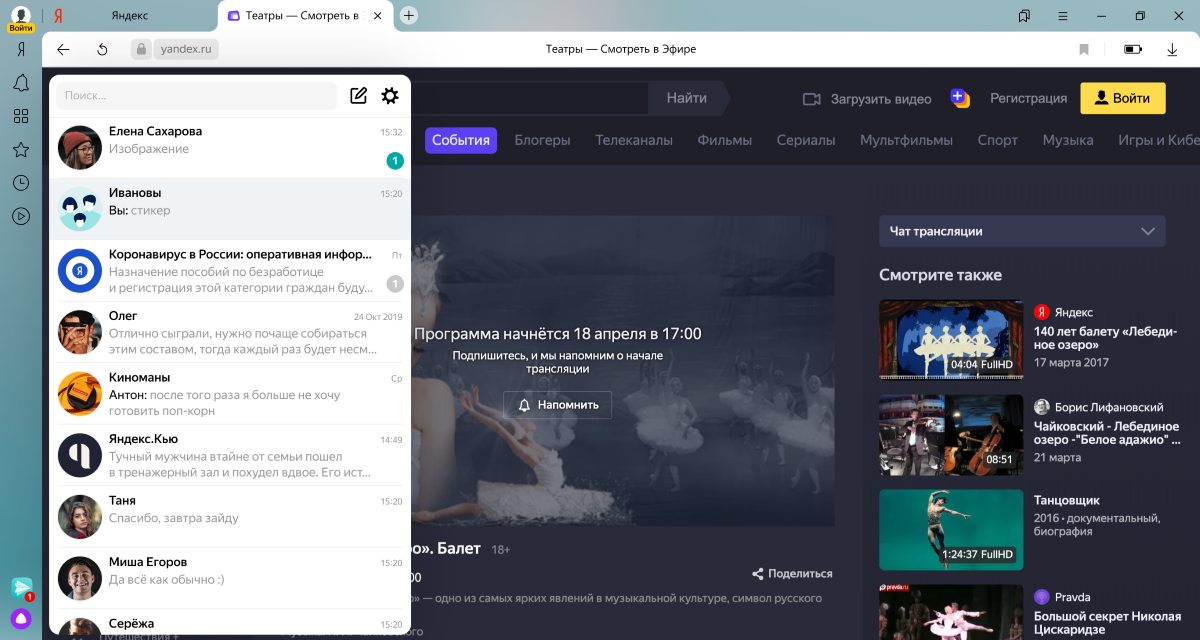Open Яндекс.Кью channel
Image resolution: width=1200 pixels, height=640 pixels.
click(230, 455)
